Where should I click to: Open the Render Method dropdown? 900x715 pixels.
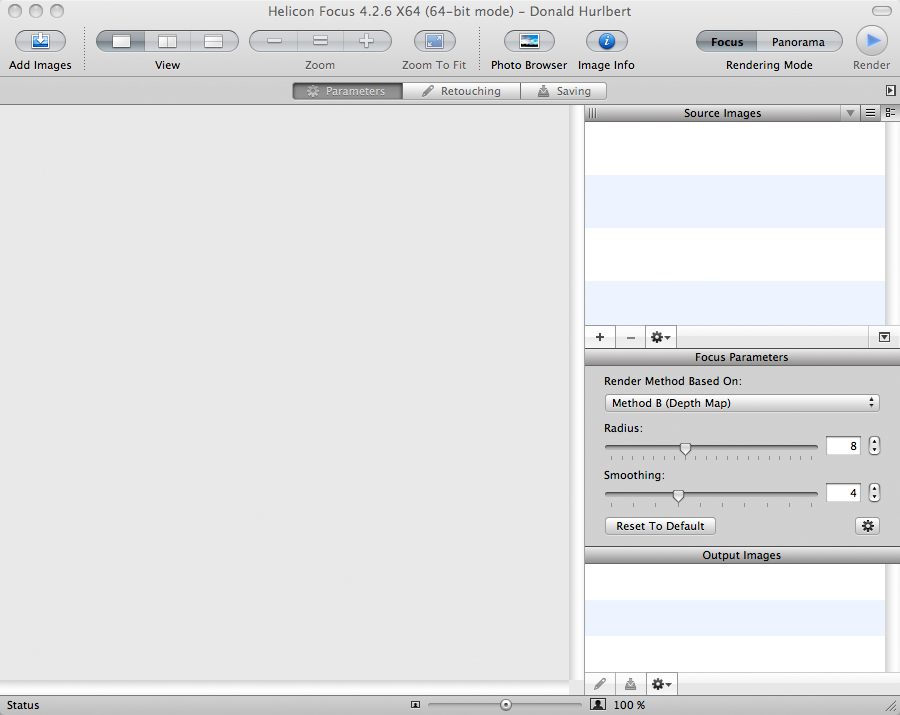(742, 403)
